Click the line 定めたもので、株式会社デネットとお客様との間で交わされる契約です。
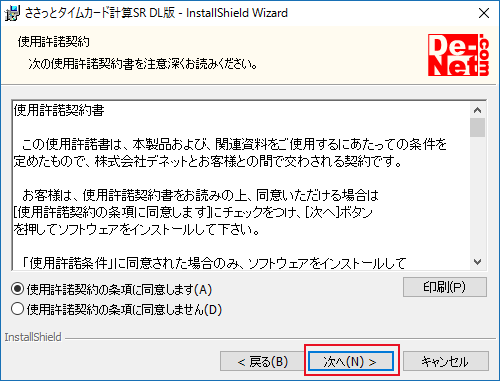Viewport: 500px width, 381px height. (x=207, y=161)
